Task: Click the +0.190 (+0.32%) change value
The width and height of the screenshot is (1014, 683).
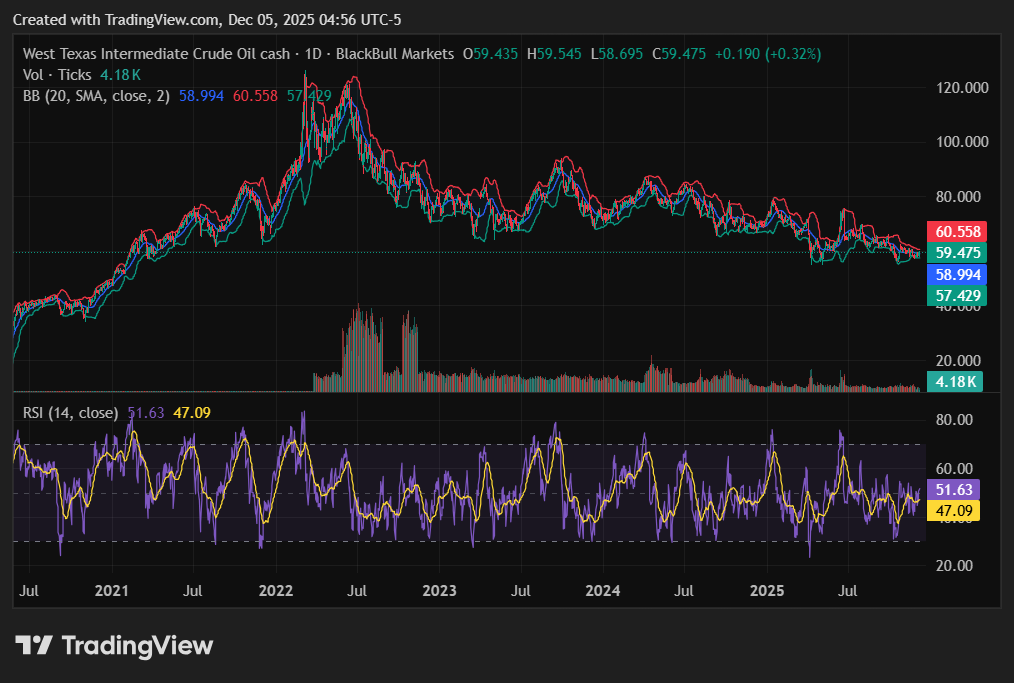Action: tap(764, 54)
